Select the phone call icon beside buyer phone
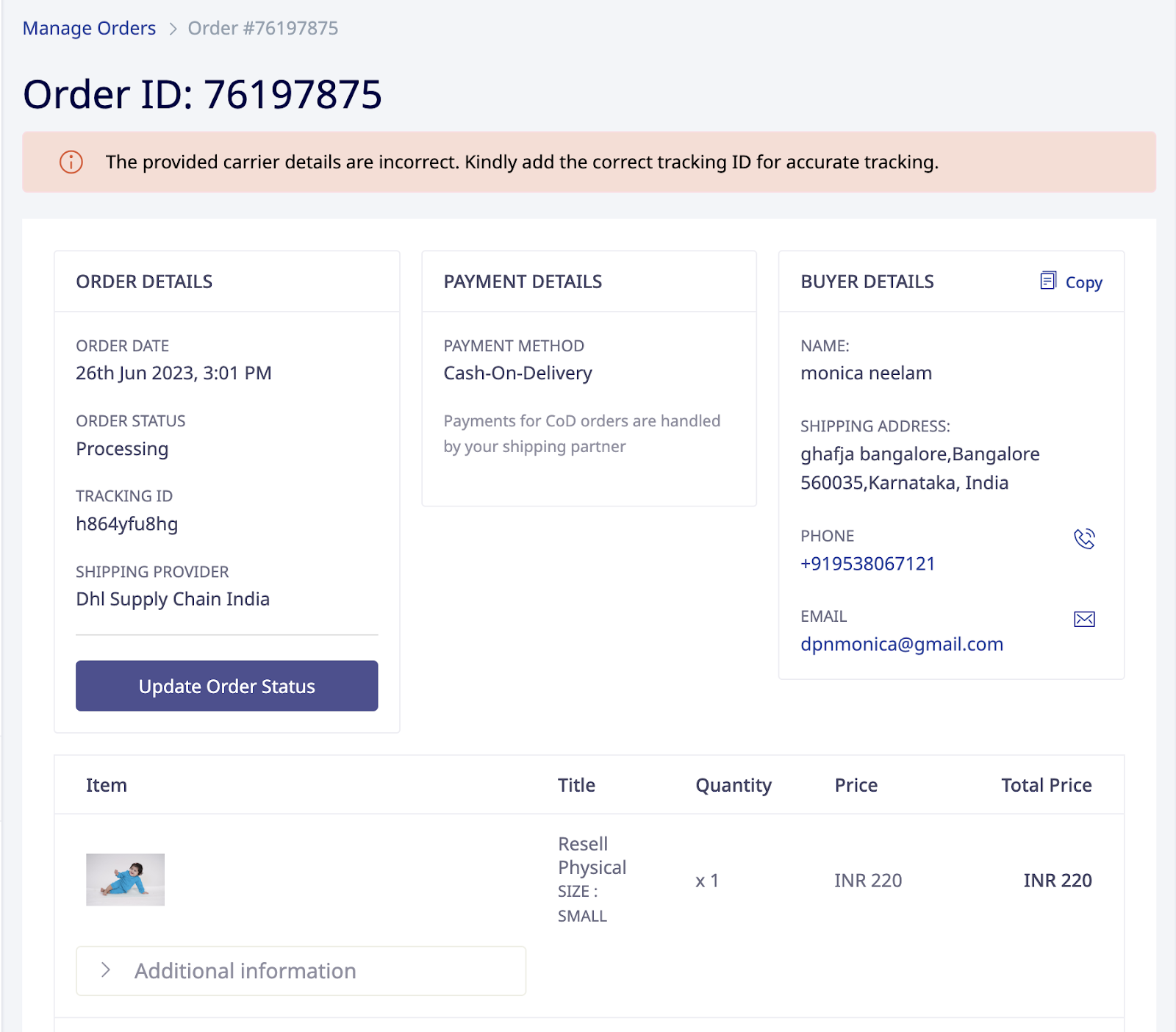 pyautogui.click(x=1085, y=540)
